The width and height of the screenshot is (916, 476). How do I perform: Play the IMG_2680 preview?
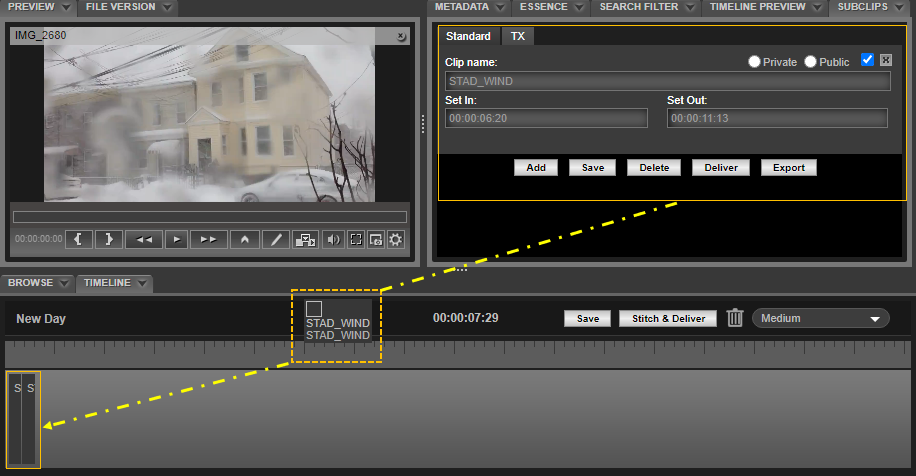[x=176, y=239]
